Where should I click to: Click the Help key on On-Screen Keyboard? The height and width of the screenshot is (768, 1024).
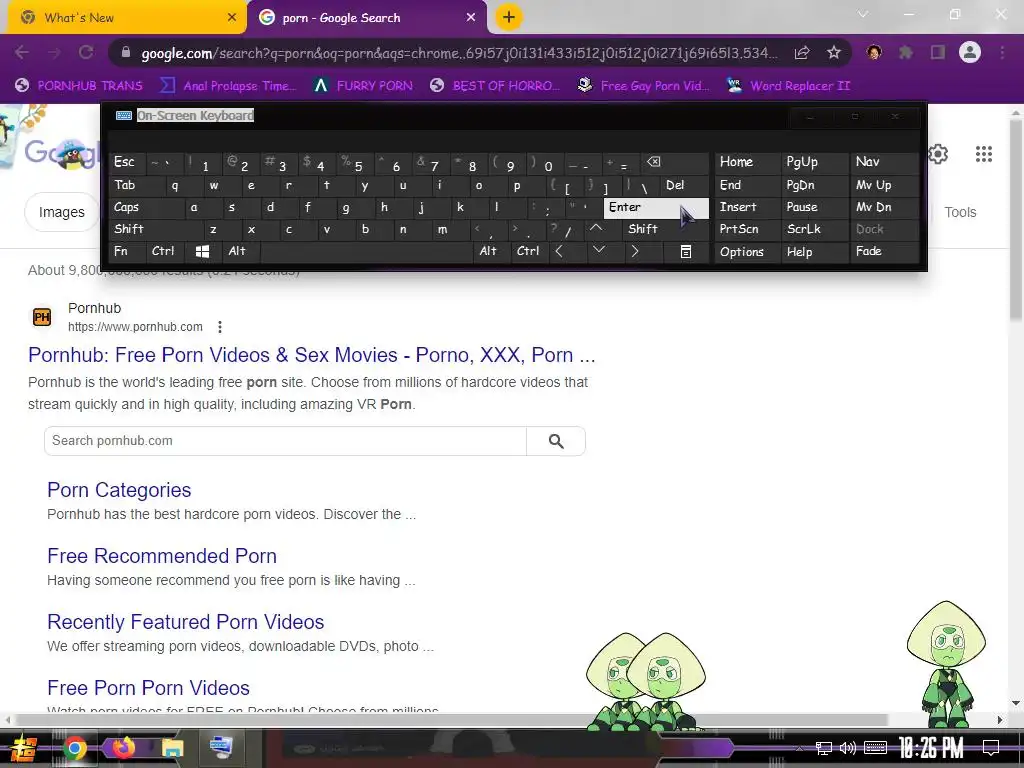click(x=814, y=251)
